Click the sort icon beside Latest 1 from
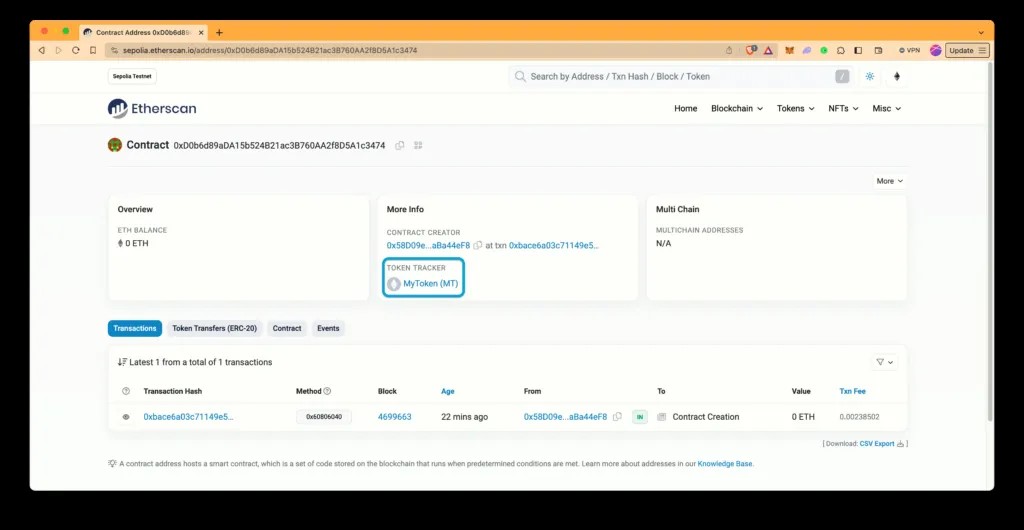 (x=122, y=362)
